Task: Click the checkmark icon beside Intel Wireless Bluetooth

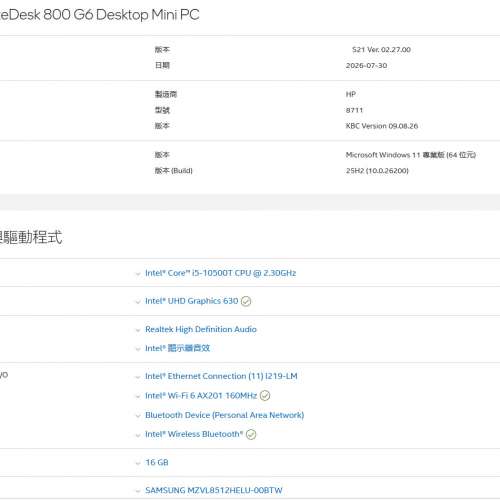Action: tap(251, 434)
